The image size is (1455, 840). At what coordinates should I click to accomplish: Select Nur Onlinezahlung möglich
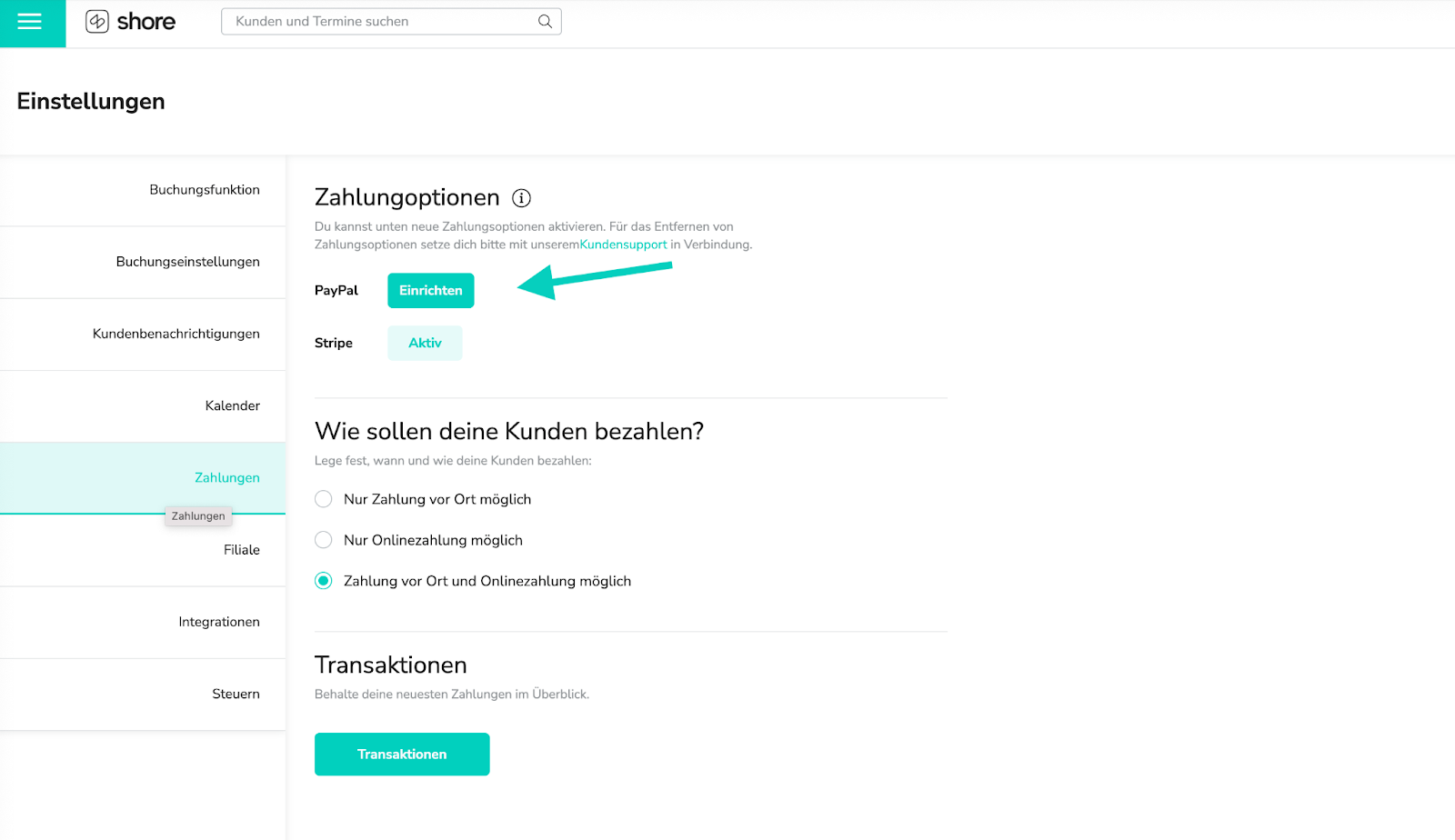coord(323,540)
